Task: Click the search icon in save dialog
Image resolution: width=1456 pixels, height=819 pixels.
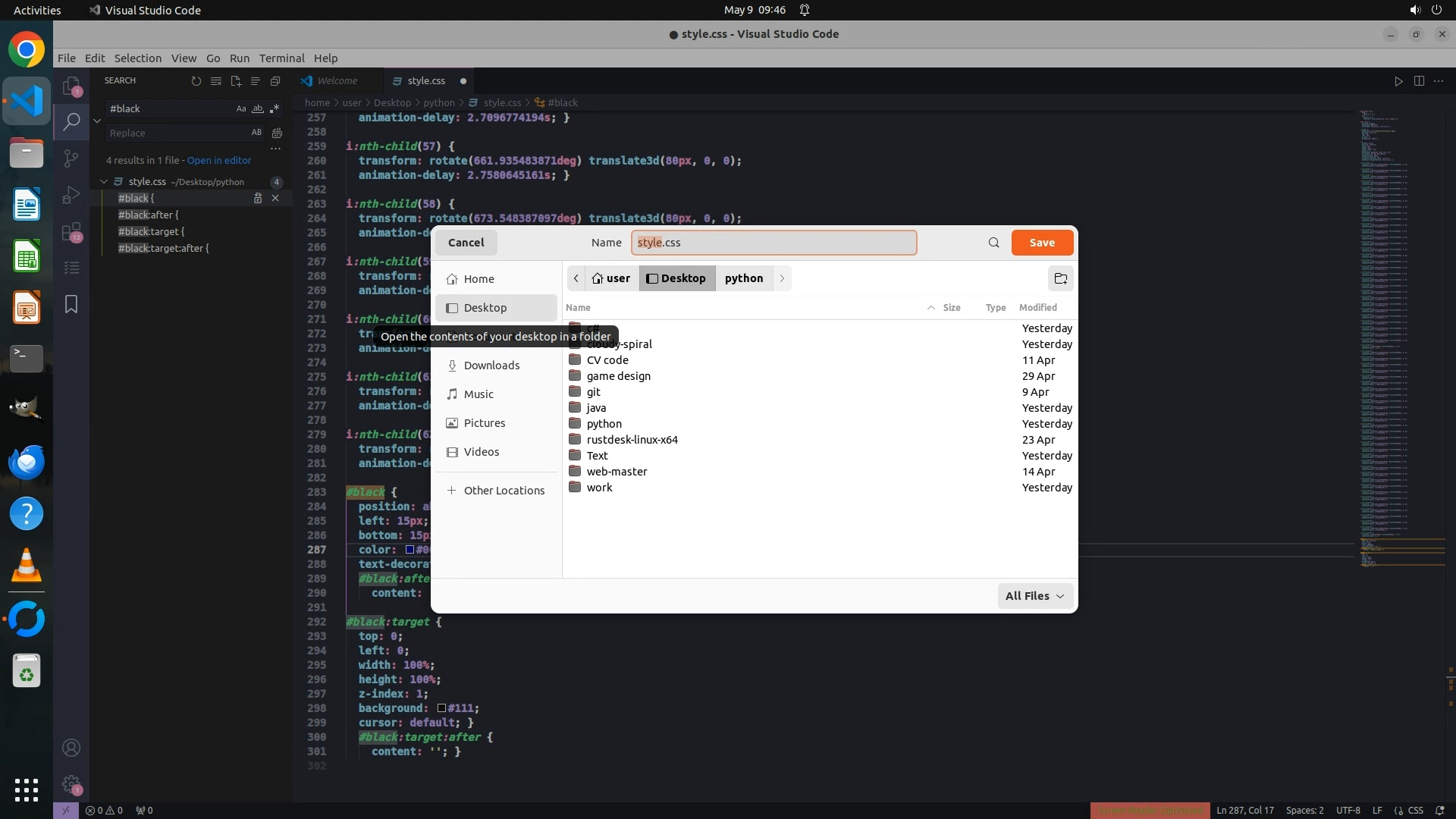Action: point(993,243)
